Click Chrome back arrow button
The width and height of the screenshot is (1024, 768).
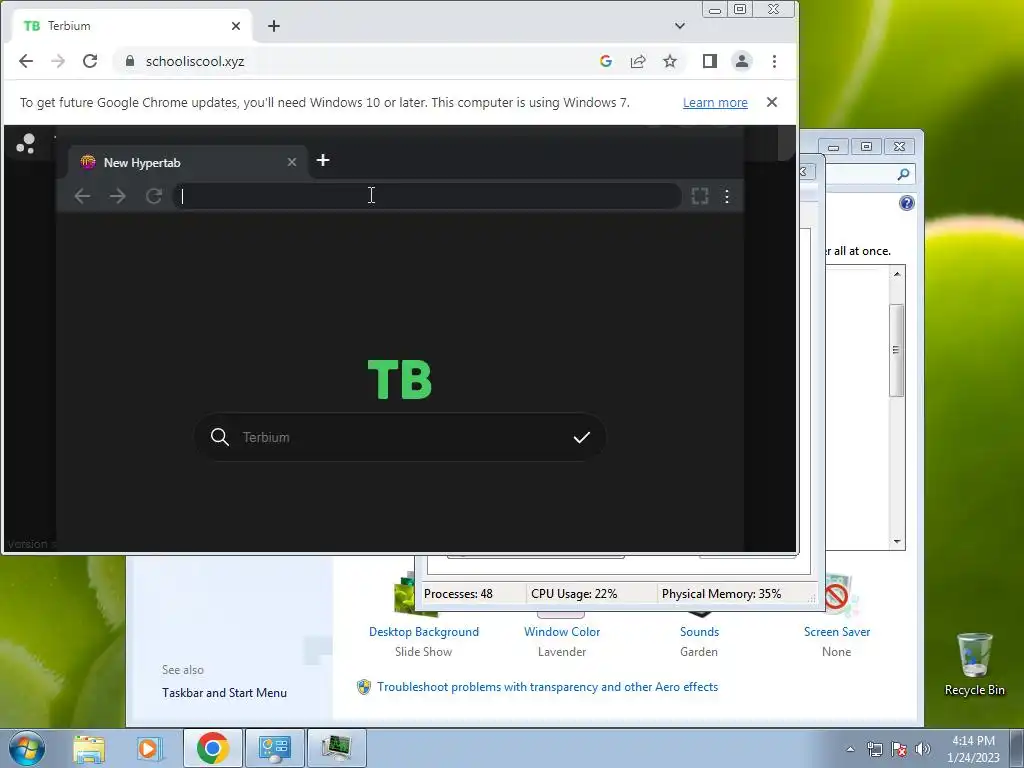pyautogui.click(x=26, y=61)
